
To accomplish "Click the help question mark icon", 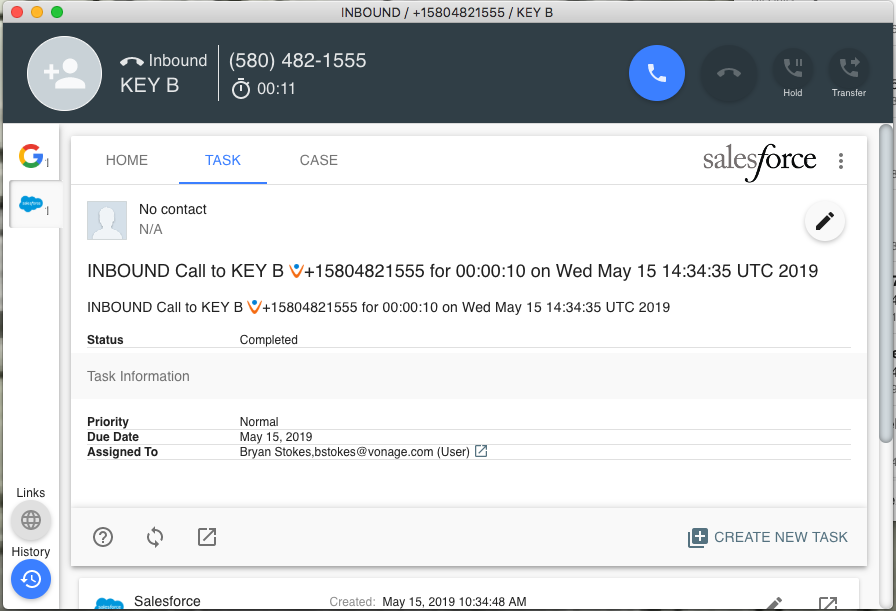I will [103, 537].
